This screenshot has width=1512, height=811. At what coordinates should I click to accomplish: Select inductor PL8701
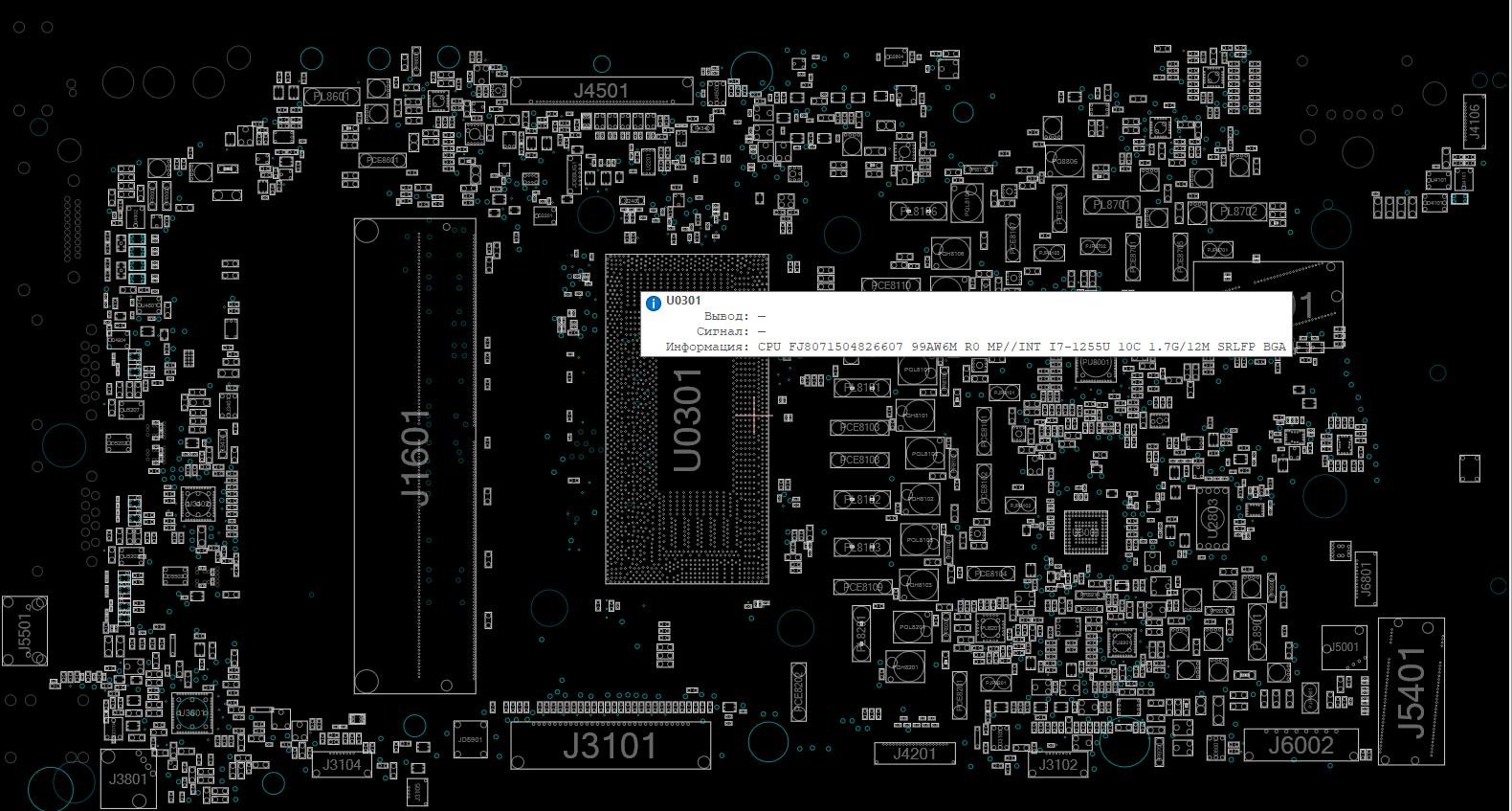(1111, 205)
